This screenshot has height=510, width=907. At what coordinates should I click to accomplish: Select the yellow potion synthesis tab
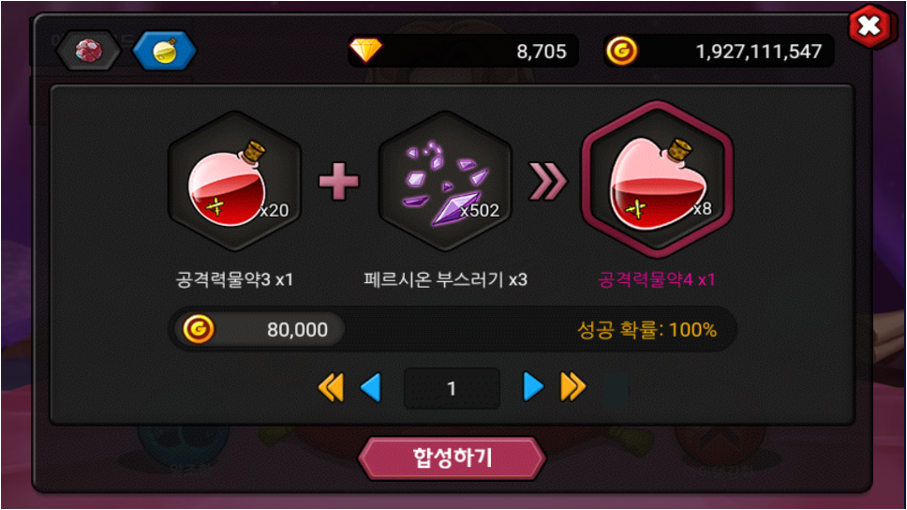click(165, 51)
